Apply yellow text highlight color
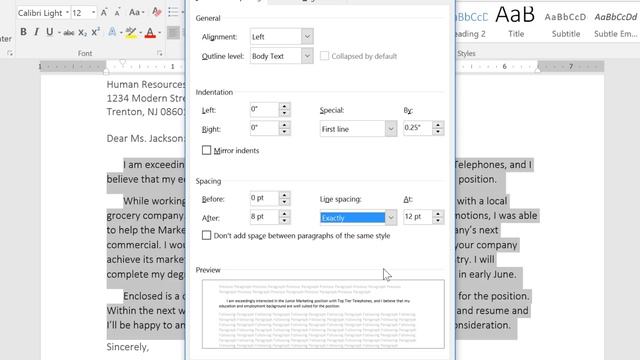Image resolution: width=640 pixels, height=360 pixels. tap(131, 32)
